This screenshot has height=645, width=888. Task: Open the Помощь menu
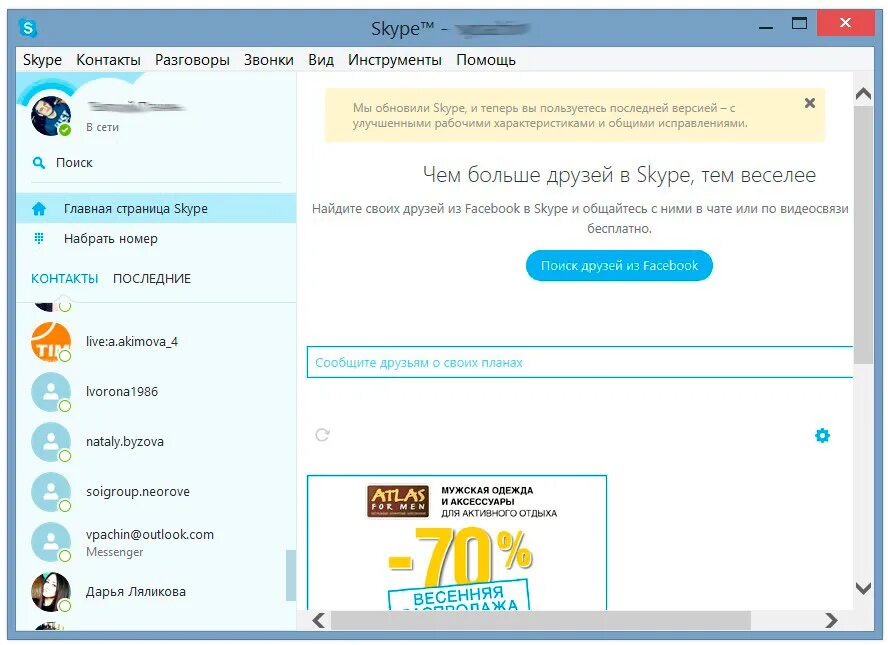coord(486,59)
